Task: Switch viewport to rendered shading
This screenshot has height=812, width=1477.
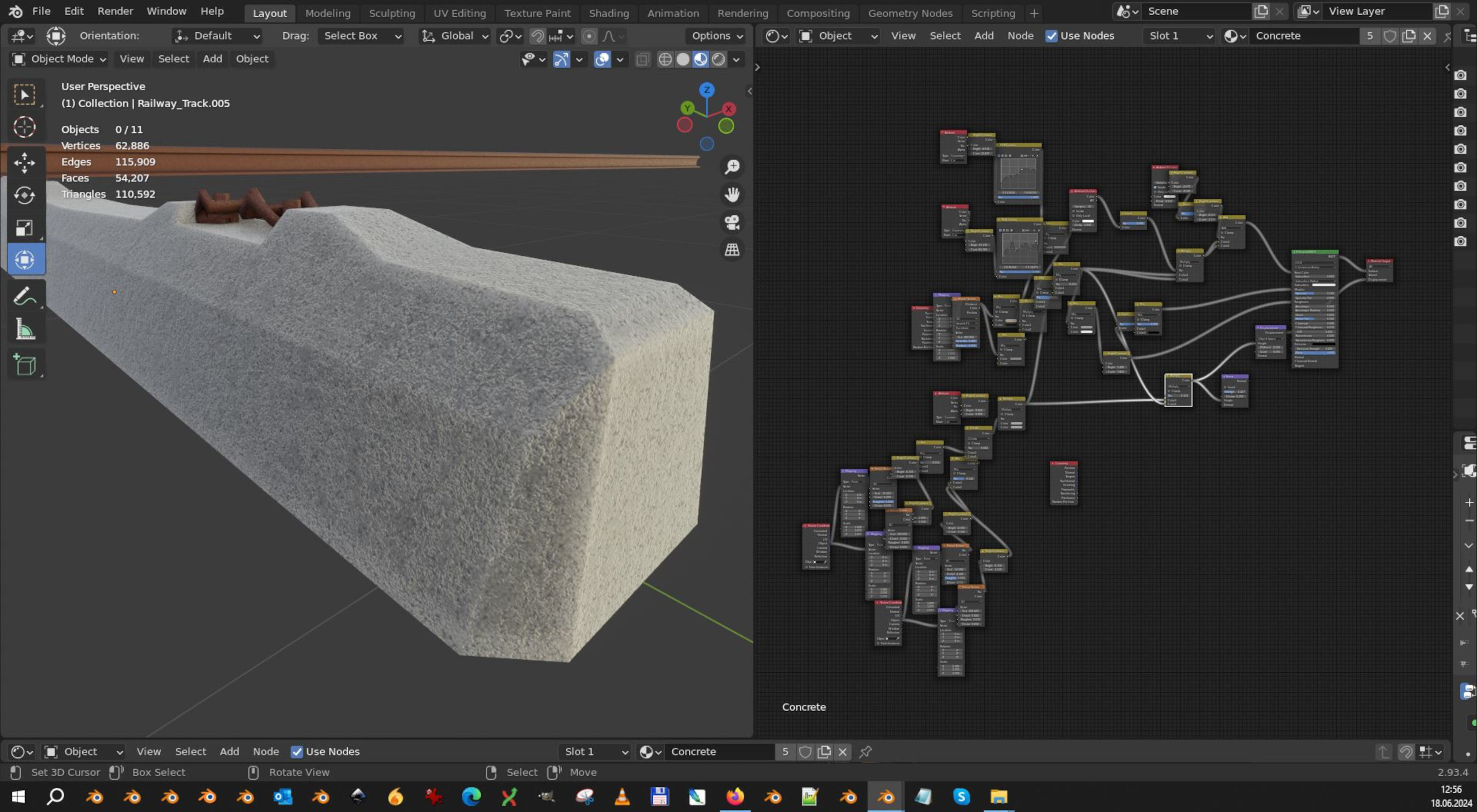Action: point(718,59)
